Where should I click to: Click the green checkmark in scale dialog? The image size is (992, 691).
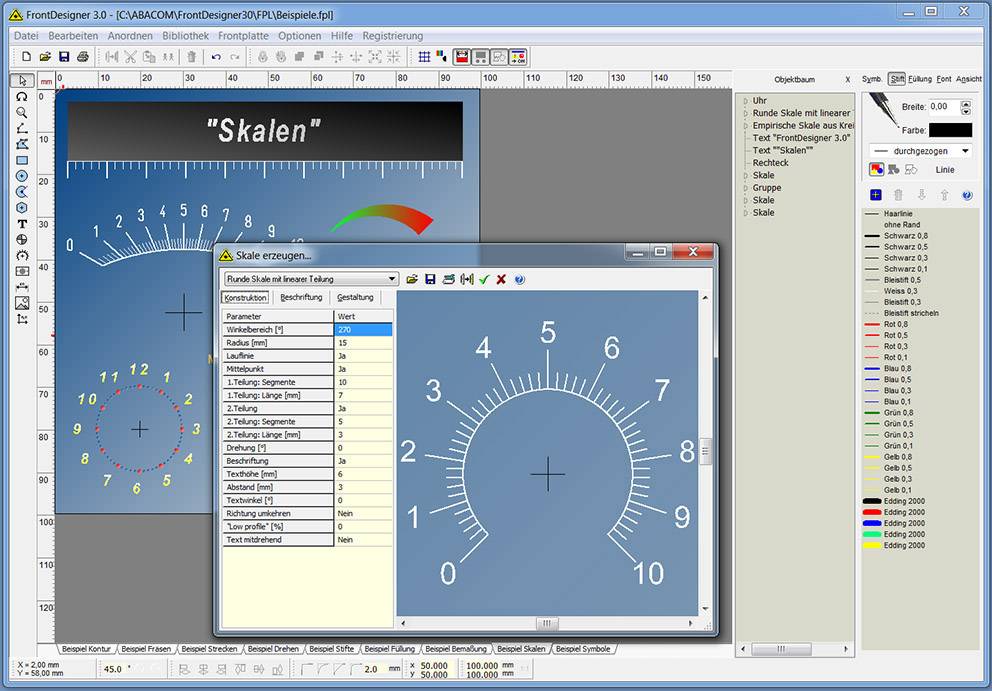(x=484, y=279)
